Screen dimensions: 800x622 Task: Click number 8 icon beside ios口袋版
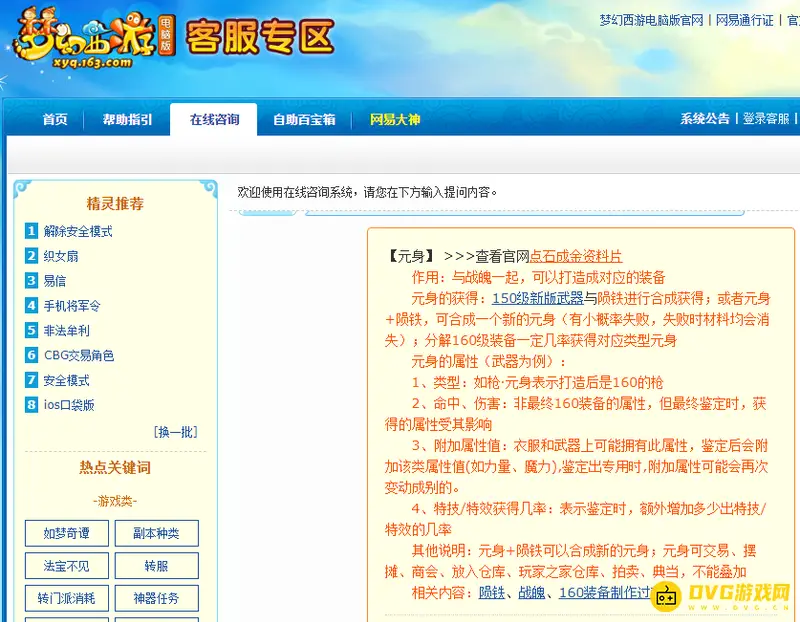[x=32, y=405]
